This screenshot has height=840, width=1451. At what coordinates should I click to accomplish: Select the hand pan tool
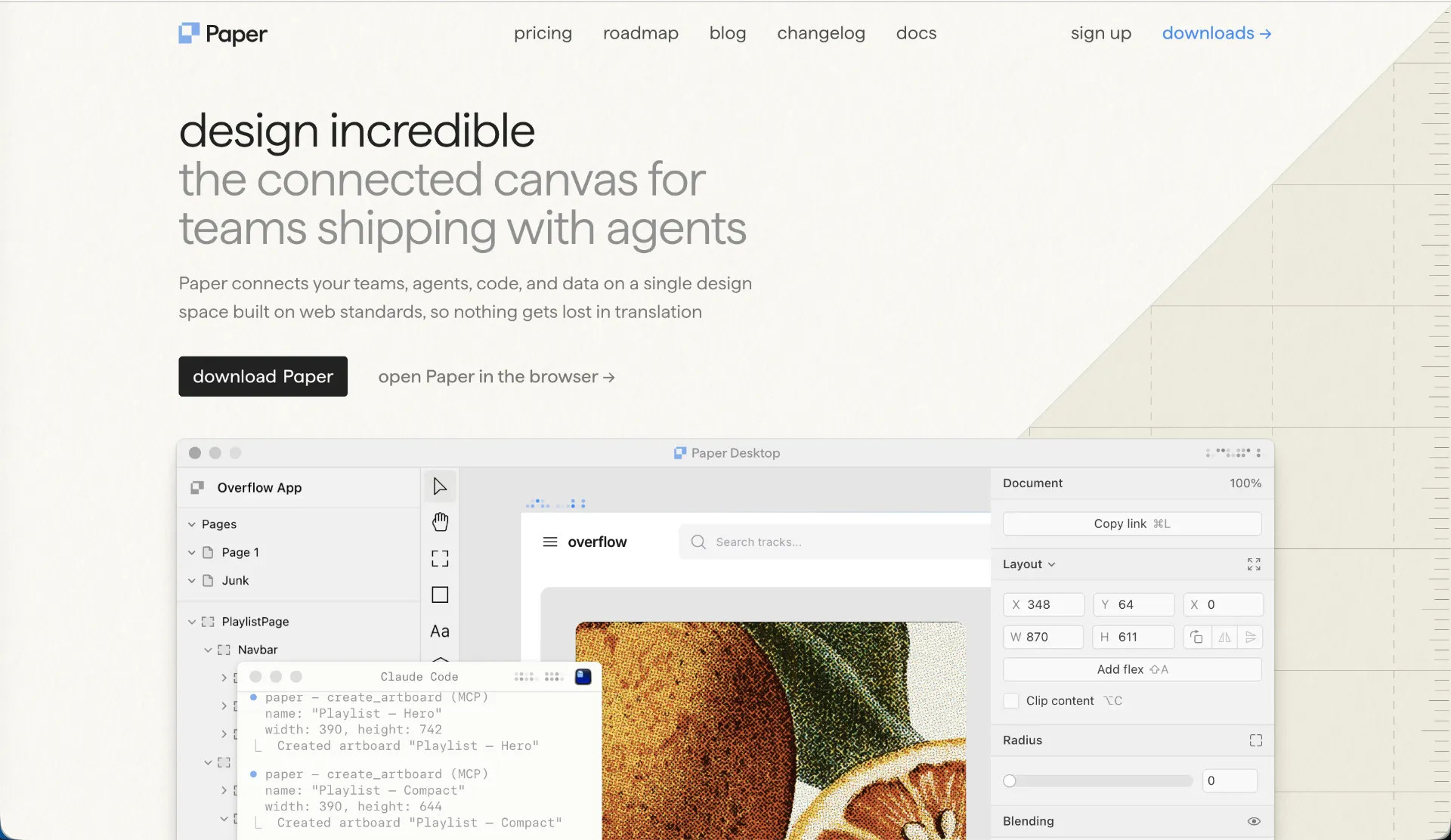(x=440, y=522)
